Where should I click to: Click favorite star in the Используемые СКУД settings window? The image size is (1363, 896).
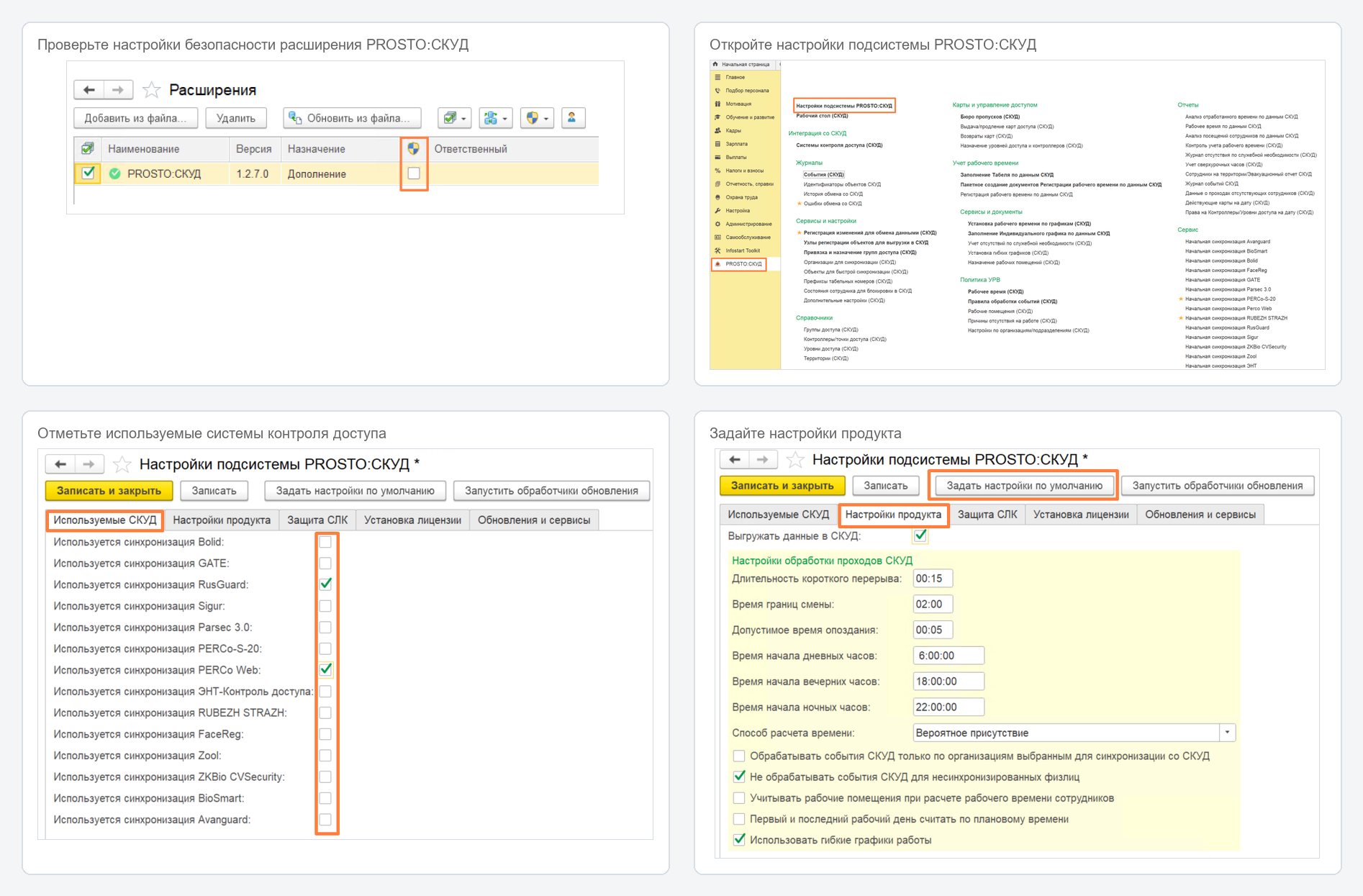click(x=122, y=464)
